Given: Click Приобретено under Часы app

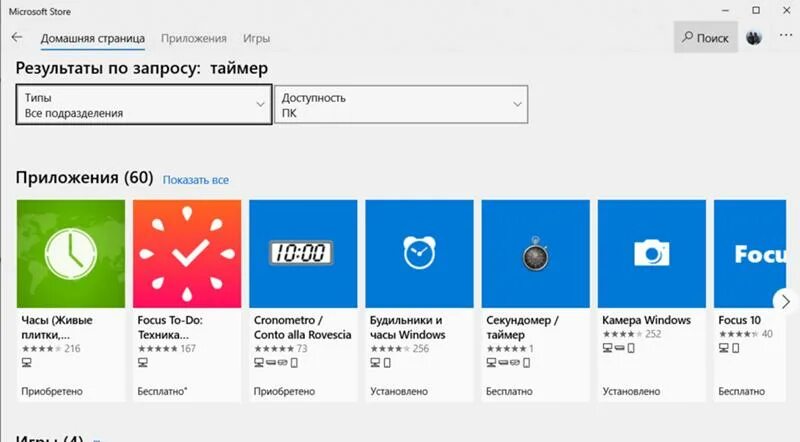Looking at the screenshot, I should click(52, 391).
